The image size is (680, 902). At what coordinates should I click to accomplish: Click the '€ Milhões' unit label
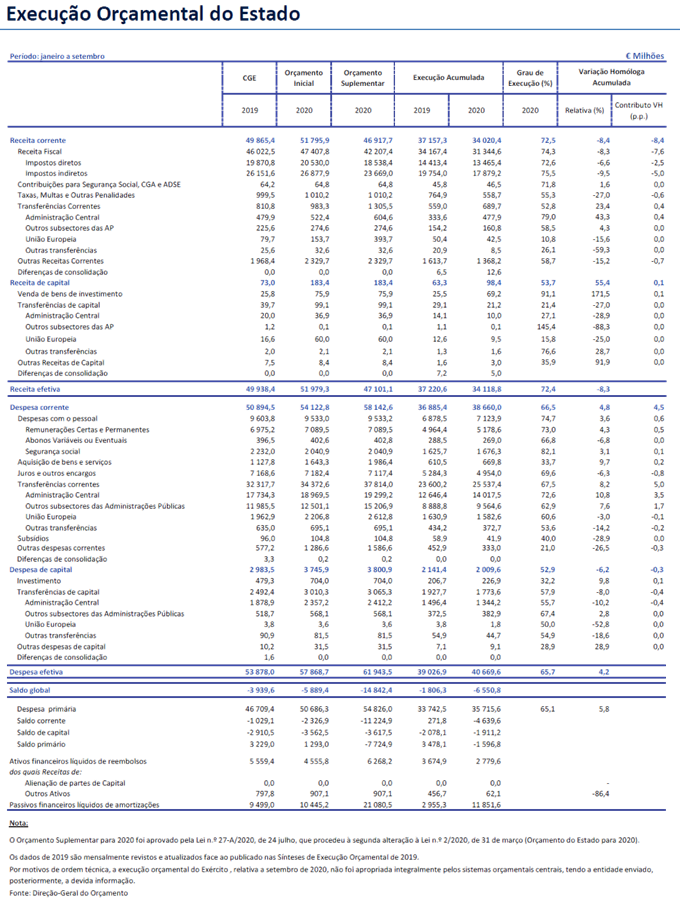pos(645,56)
